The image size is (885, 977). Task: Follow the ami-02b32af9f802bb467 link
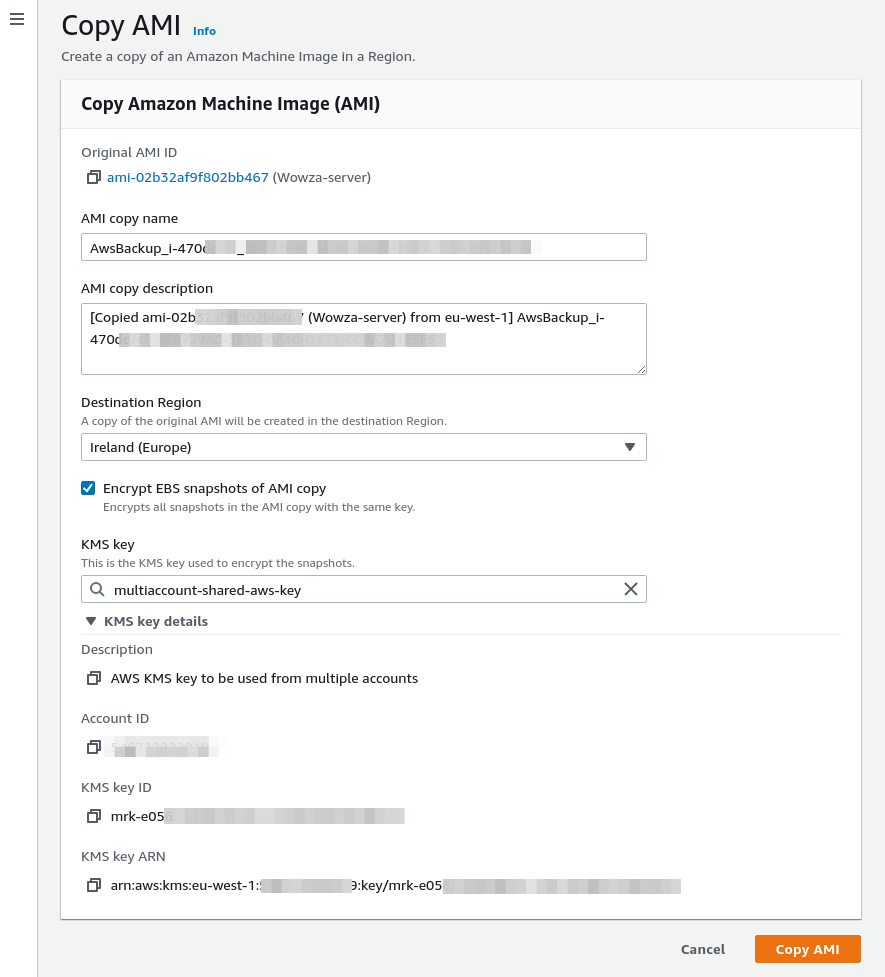click(186, 177)
